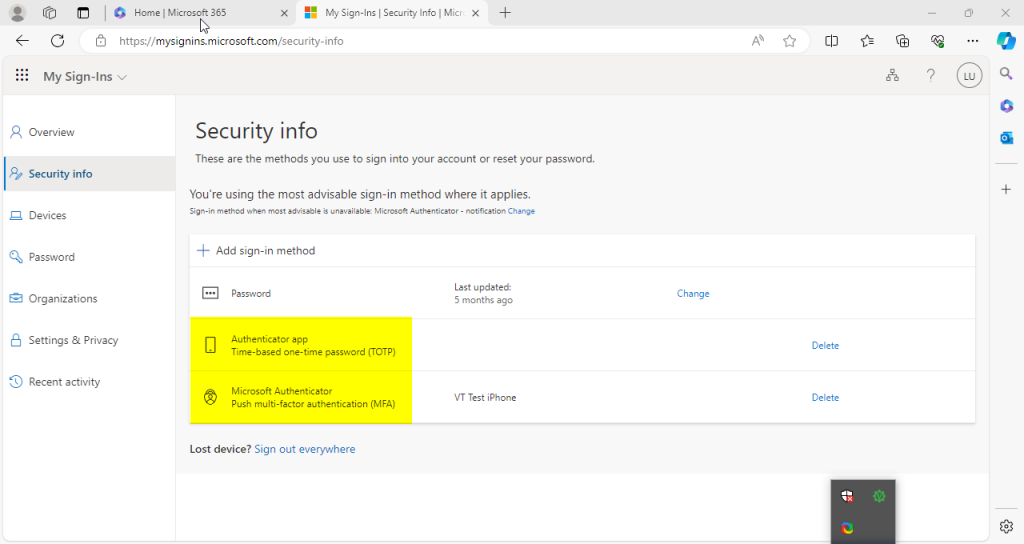The image size is (1024, 544).
Task: Select Devices in the left navigation
Action: [47, 215]
